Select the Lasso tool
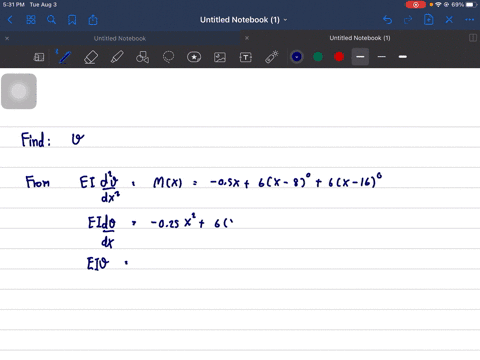Screen dimensions: 480x360 coord(168,57)
